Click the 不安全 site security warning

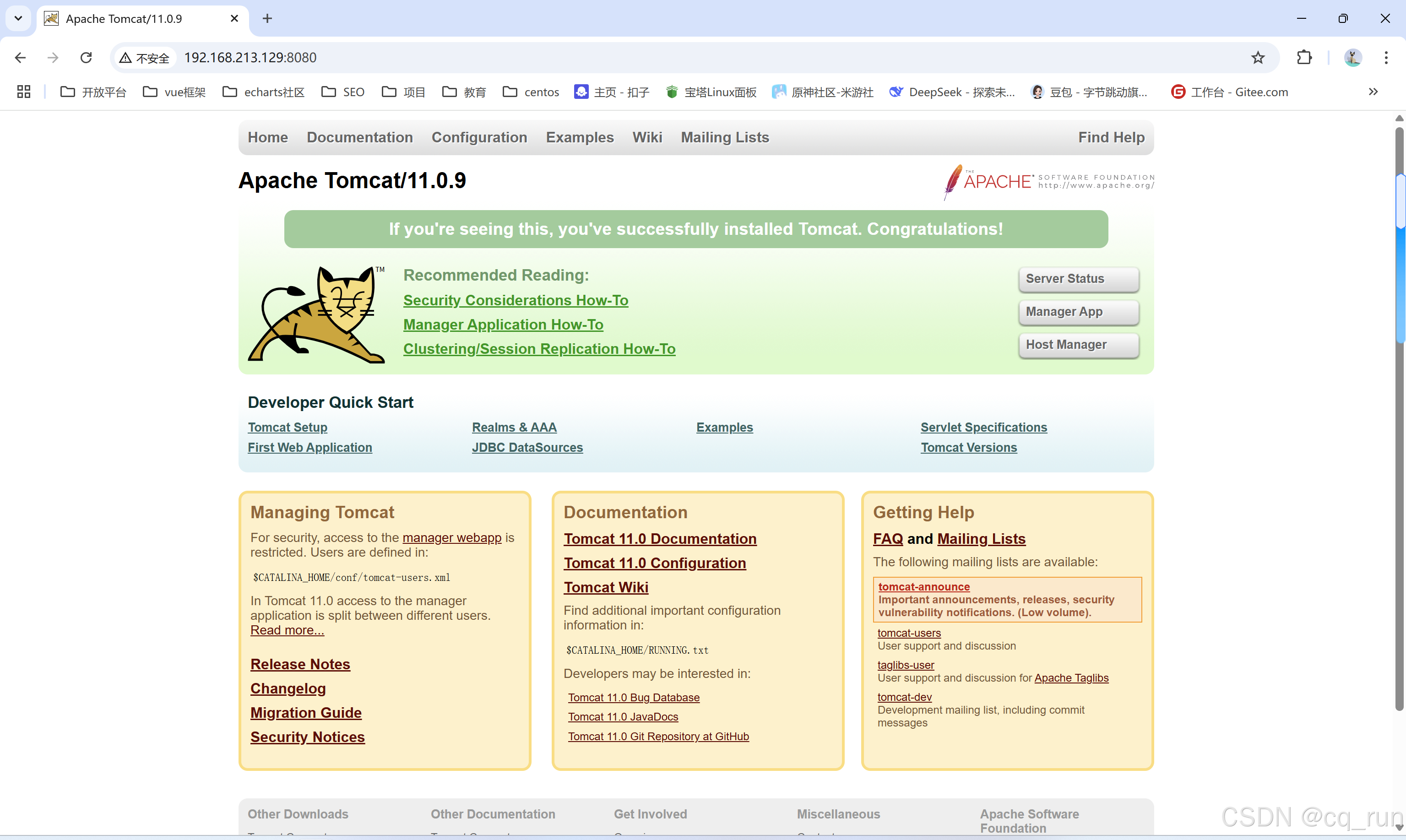tap(145, 58)
